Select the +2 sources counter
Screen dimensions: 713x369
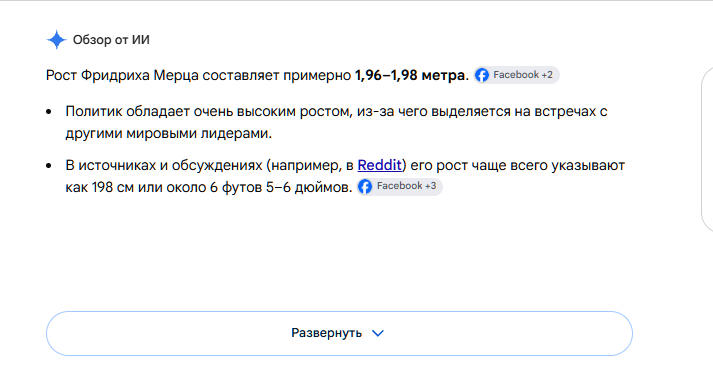click(x=546, y=75)
